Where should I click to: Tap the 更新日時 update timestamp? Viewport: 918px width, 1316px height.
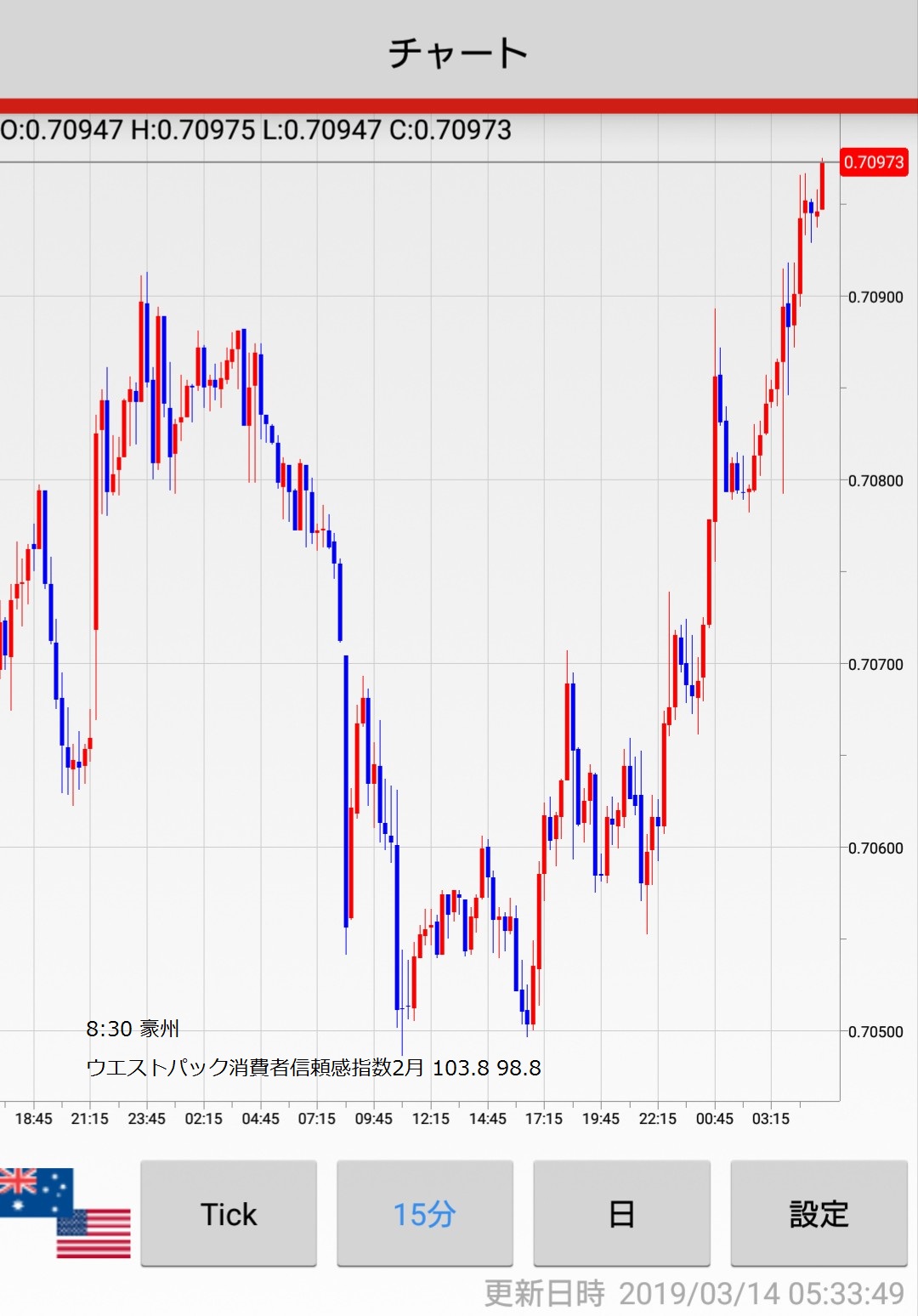(x=694, y=1293)
